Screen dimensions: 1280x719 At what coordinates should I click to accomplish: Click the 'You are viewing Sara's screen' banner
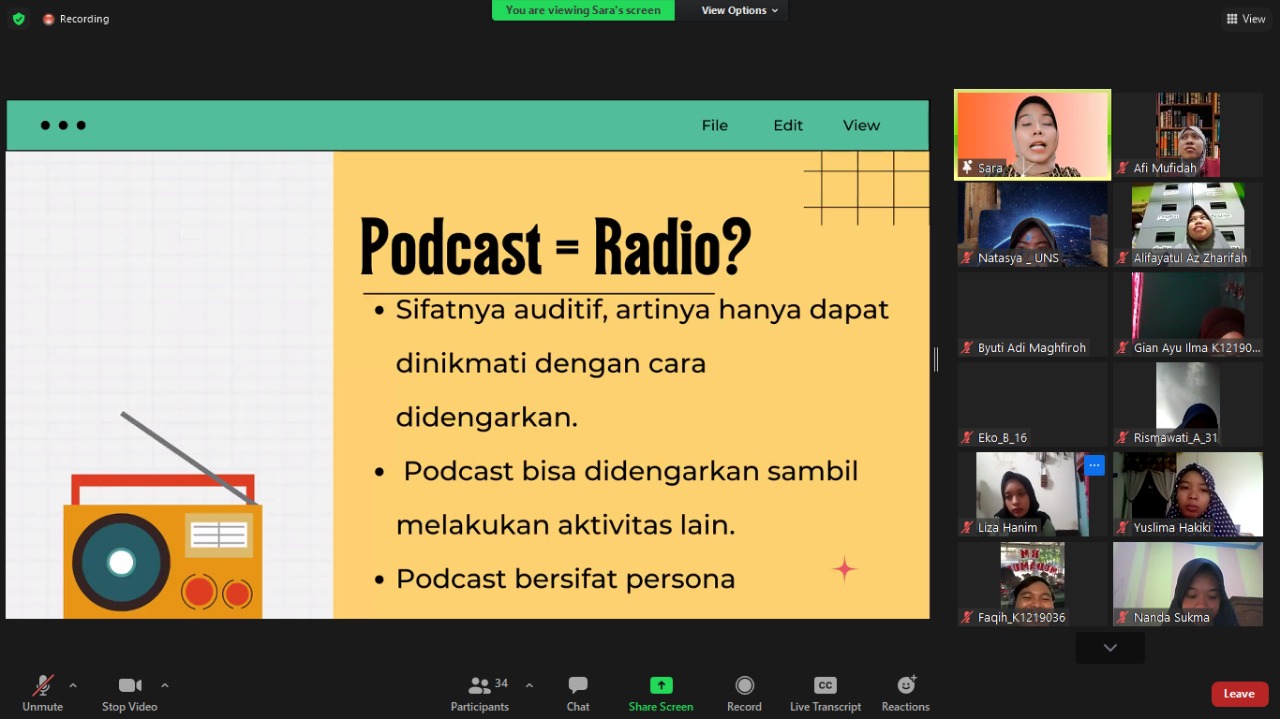point(583,10)
